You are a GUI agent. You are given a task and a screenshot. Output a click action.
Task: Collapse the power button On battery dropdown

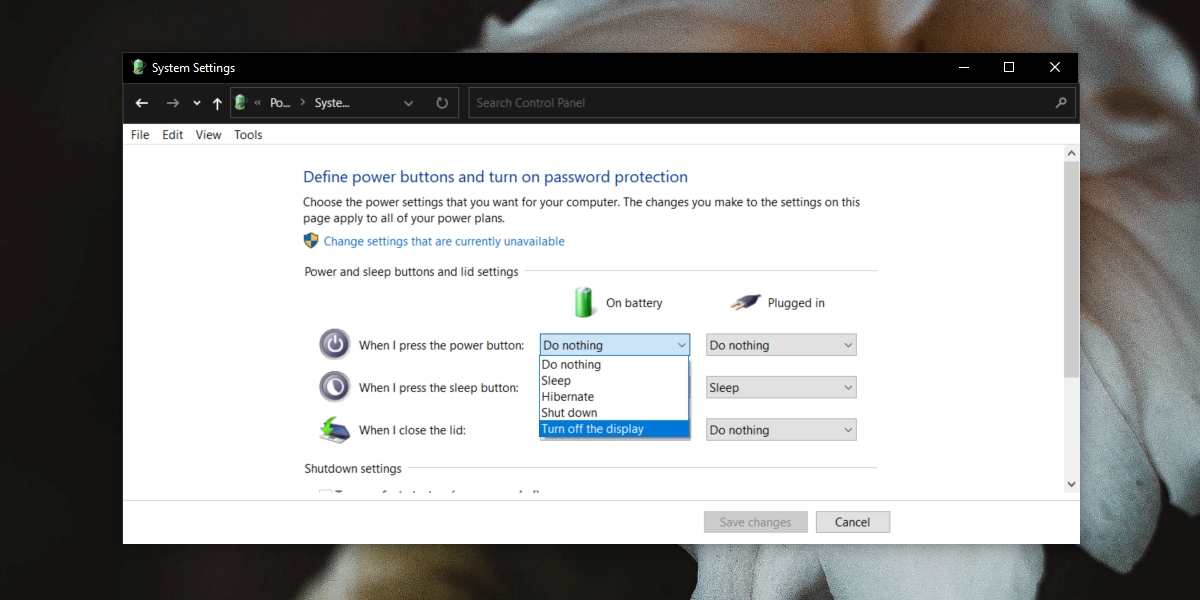tap(615, 345)
